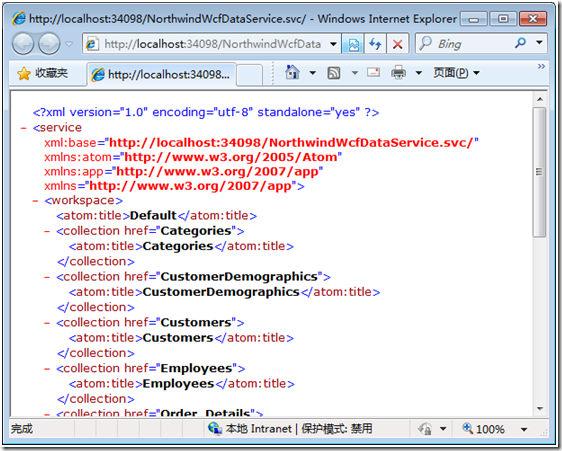Image resolution: width=562 pixels, height=451 pixels.
Task: Collapse the workspace XML node
Action: (x=35, y=201)
